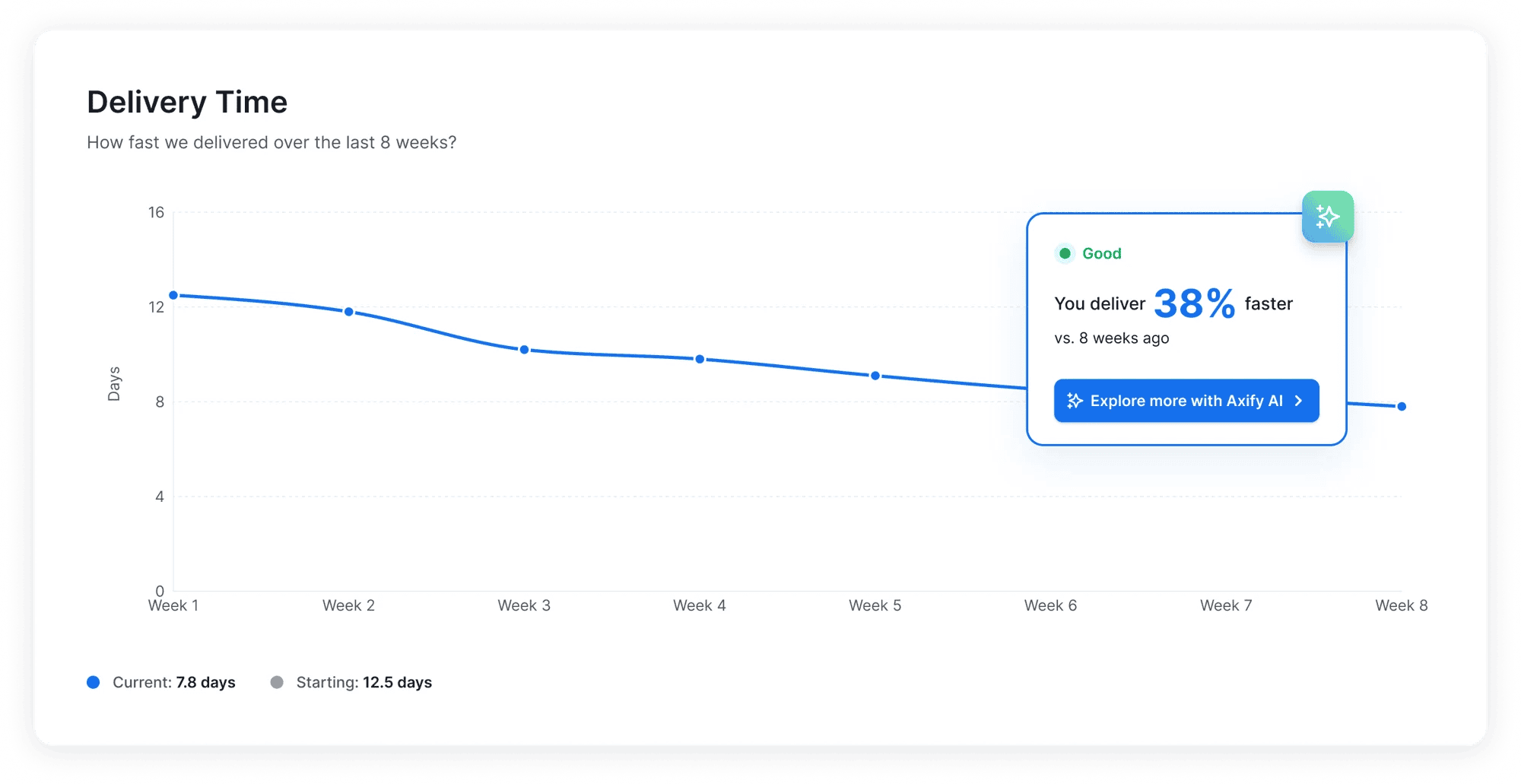Toggle the Good status indicator badge
1521x784 pixels.
point(1088,253)
